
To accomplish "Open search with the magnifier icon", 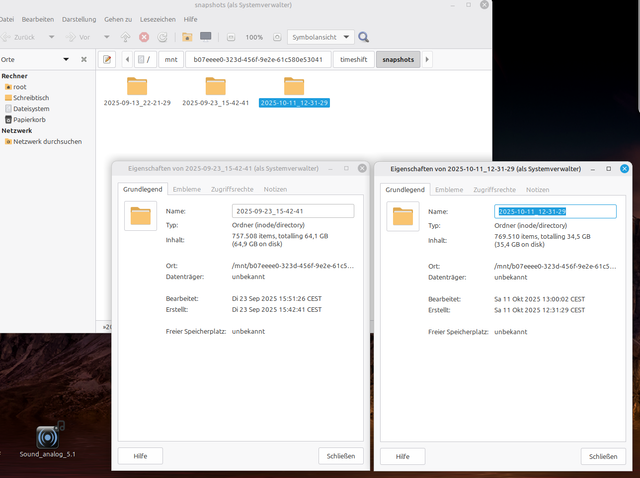I will [363, 37].
